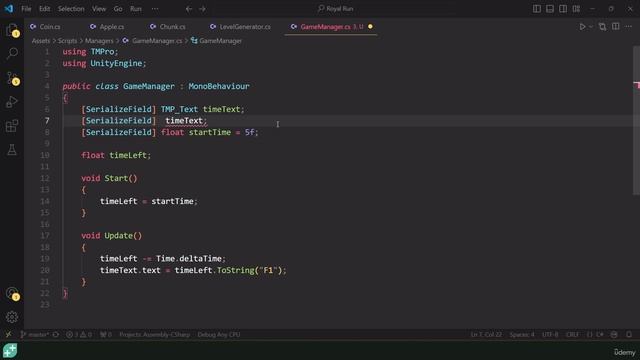Viewport: 640px width, 360px height.
Task: Click the Copilot status icon
Action: (614, 334)
